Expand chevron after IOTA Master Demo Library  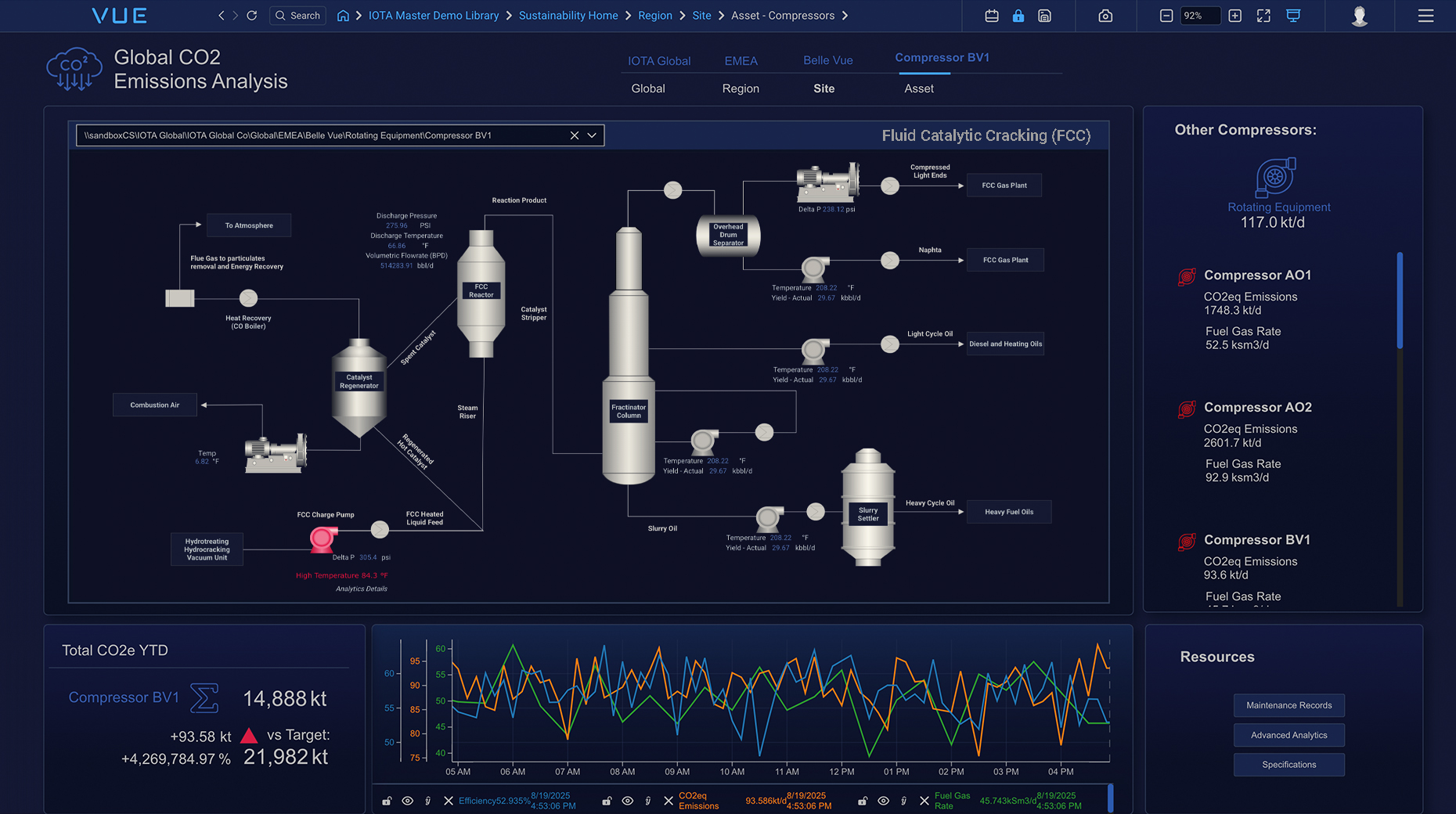[509, 16]
